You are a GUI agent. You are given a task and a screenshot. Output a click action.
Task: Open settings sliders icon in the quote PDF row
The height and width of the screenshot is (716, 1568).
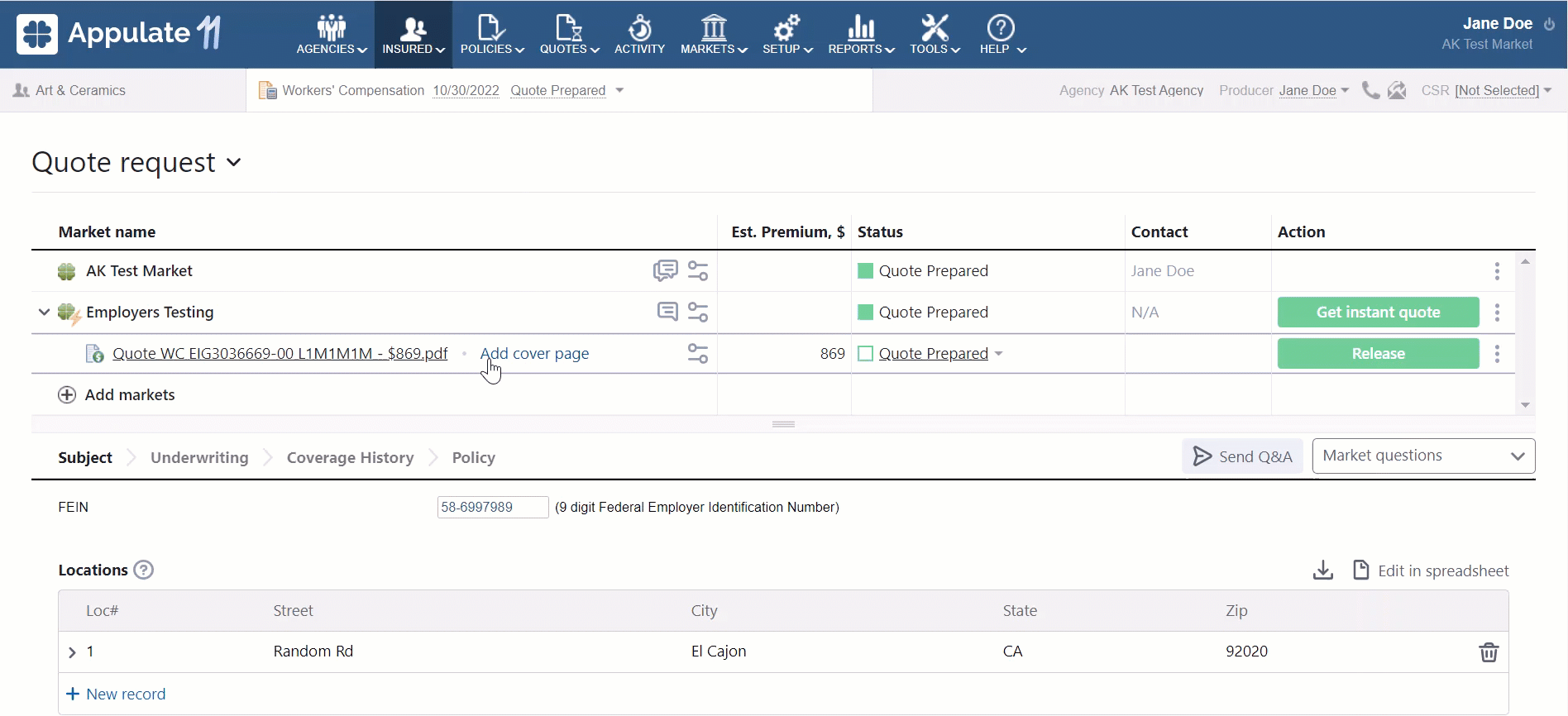pos(698,353)
